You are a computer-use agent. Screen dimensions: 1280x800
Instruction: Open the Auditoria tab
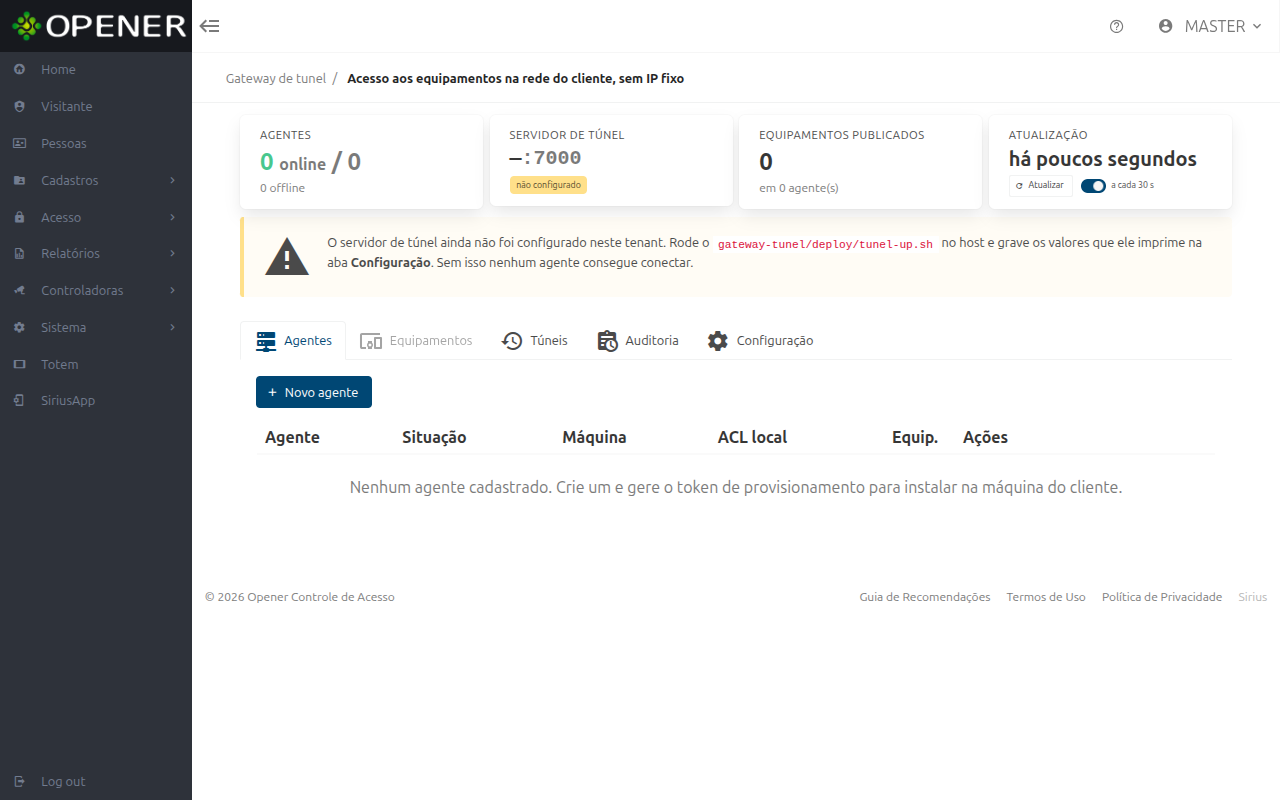tap(638, 341)
